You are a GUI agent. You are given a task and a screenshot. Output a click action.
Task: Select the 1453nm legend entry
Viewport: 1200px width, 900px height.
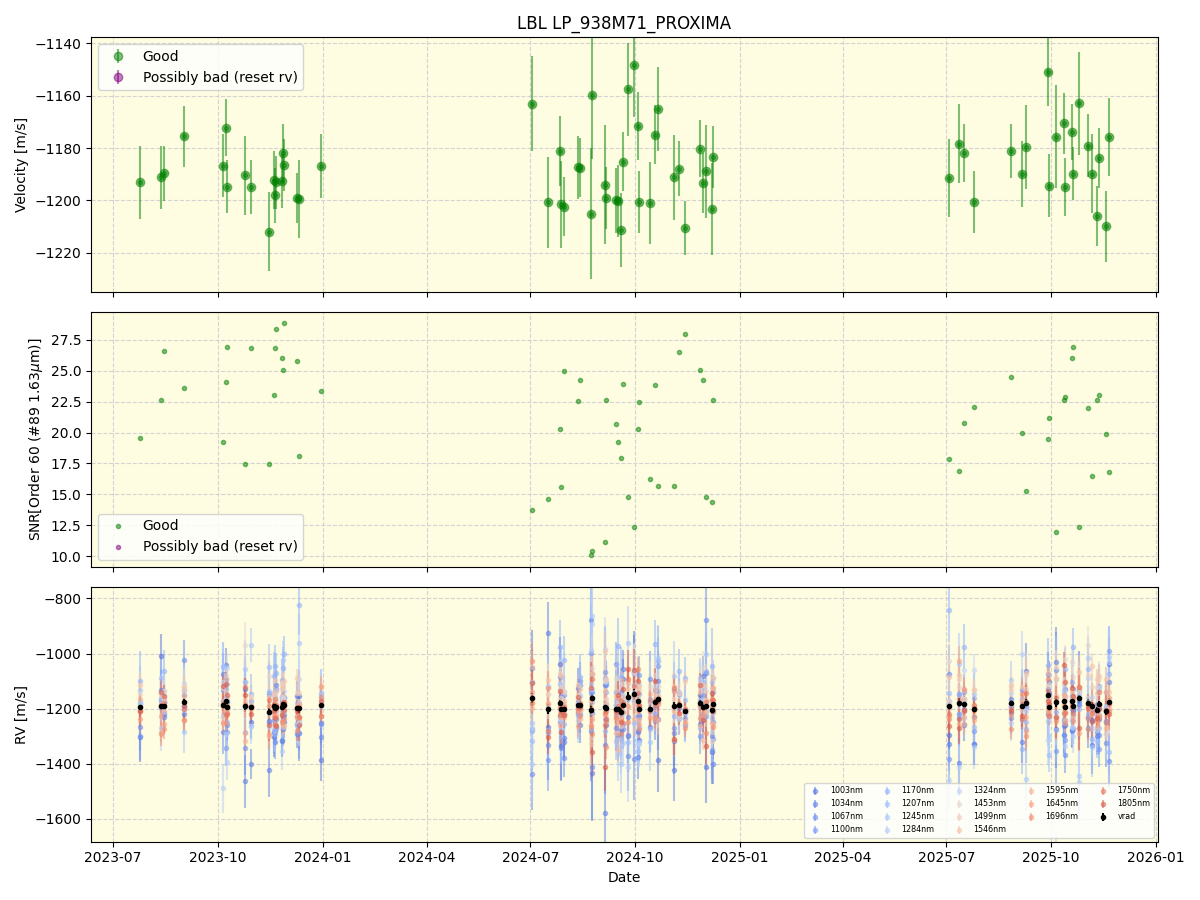pos(981,803)
